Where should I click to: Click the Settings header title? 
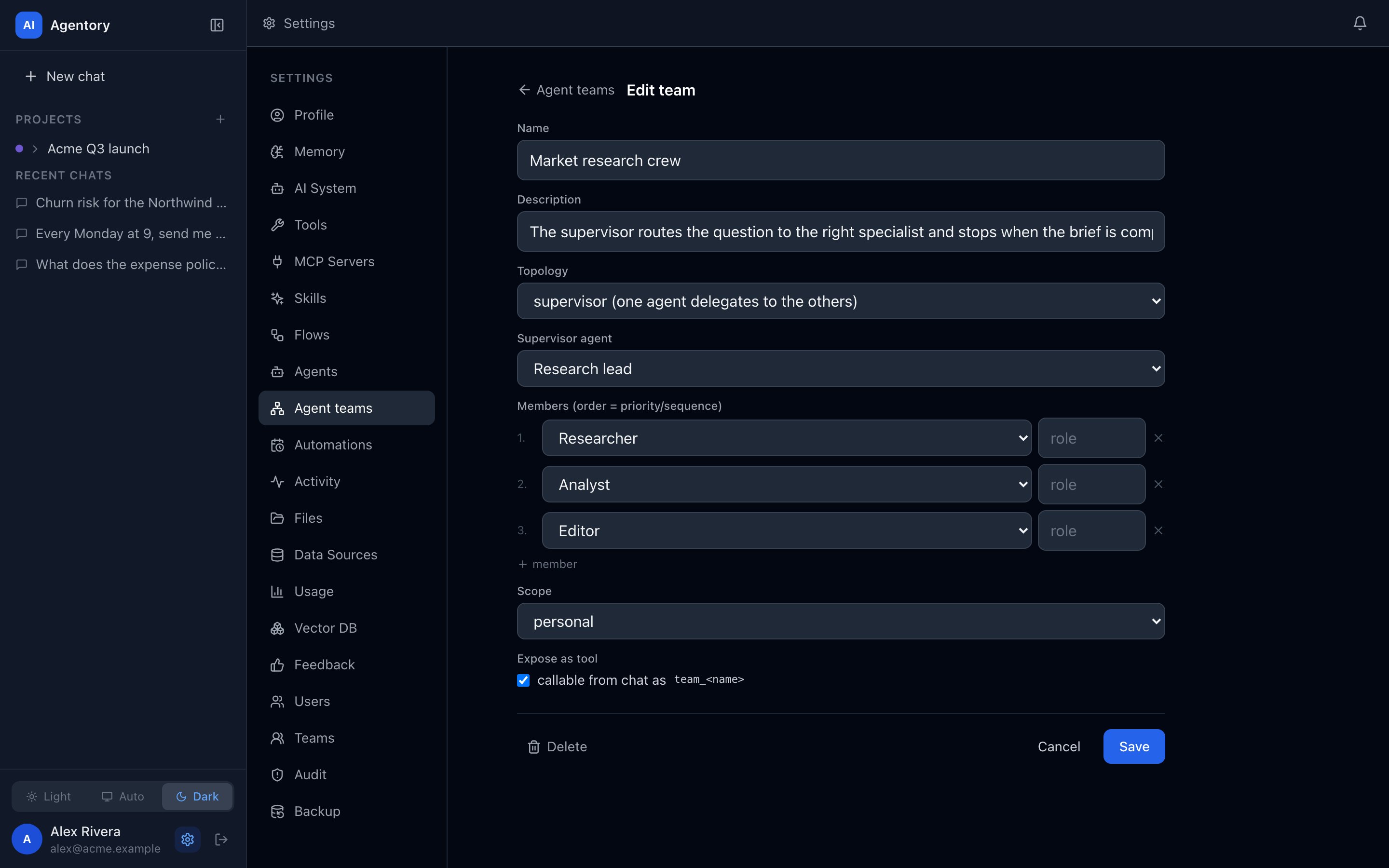[x=309, y=23]
